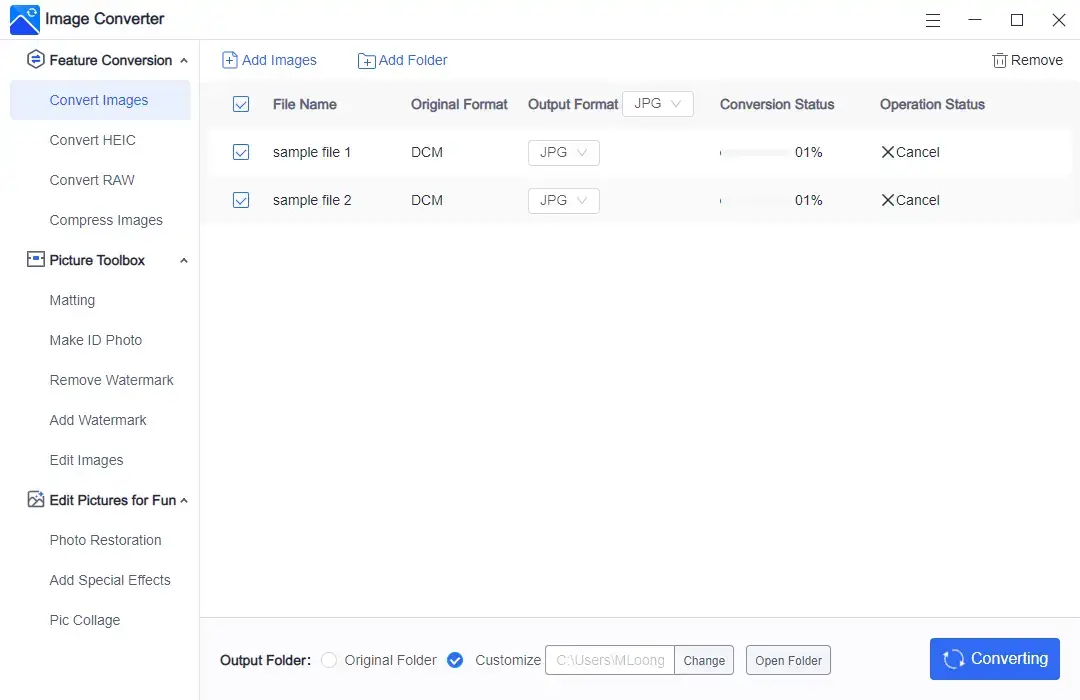Toggle the select-all checkbox in header
Viewport: 1080px width, 700px height.
pyautogui.click(x=241, y=104)
